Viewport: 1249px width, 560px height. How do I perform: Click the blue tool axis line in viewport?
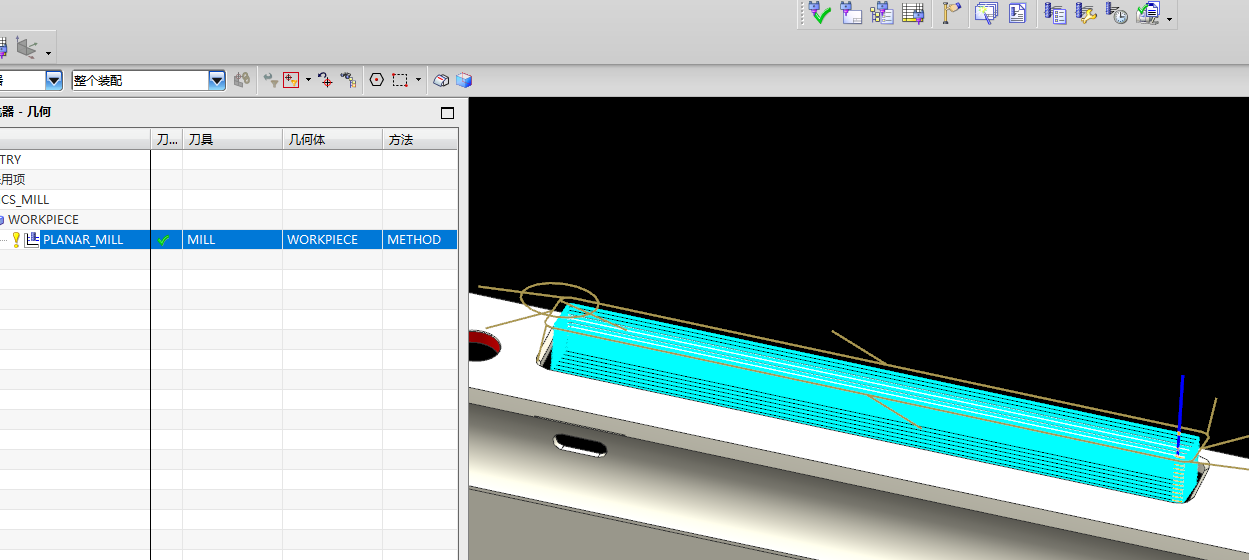coord(1181,414)
